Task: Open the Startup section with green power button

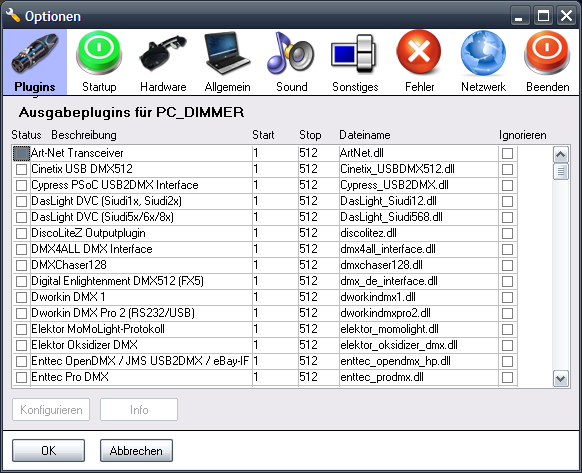Action: (x=99, y=62)
